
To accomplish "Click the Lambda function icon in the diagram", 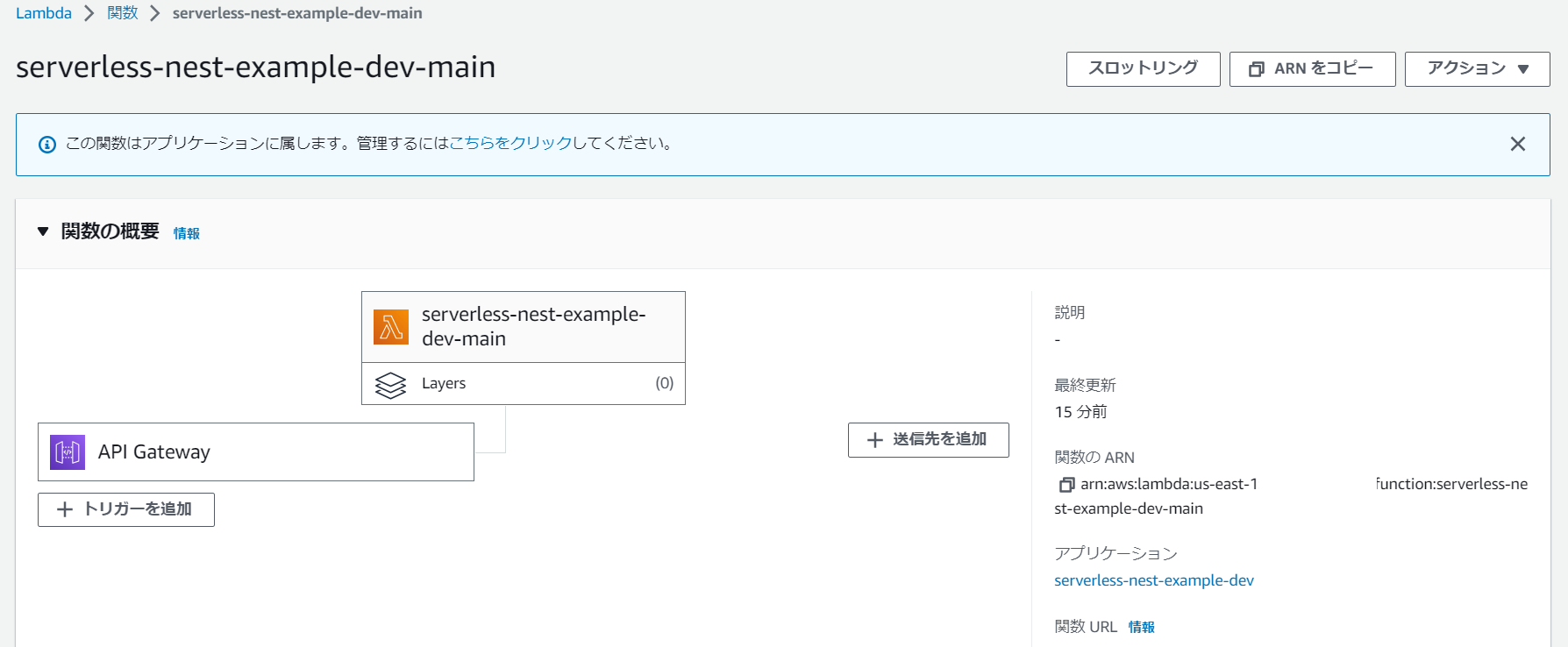I will (391, 327).
